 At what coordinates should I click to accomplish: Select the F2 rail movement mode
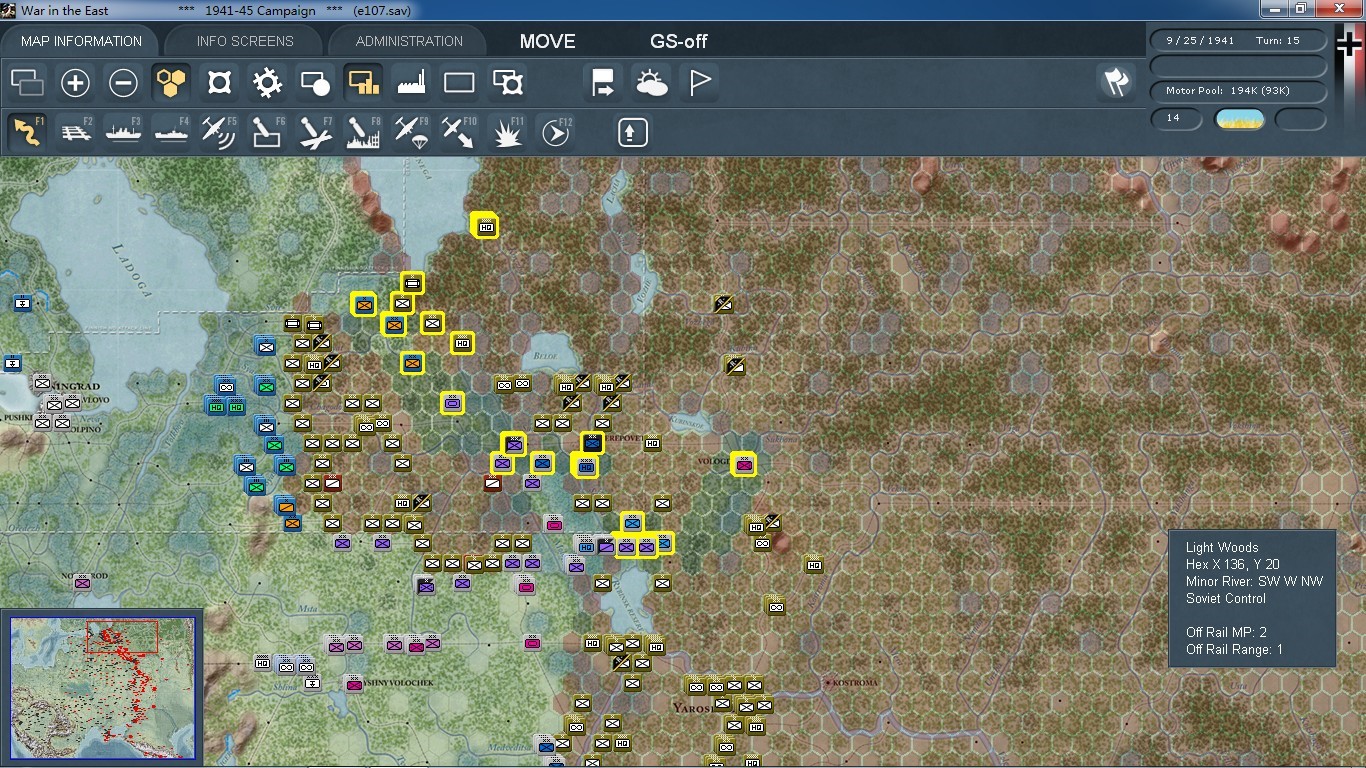click(75, 132)
